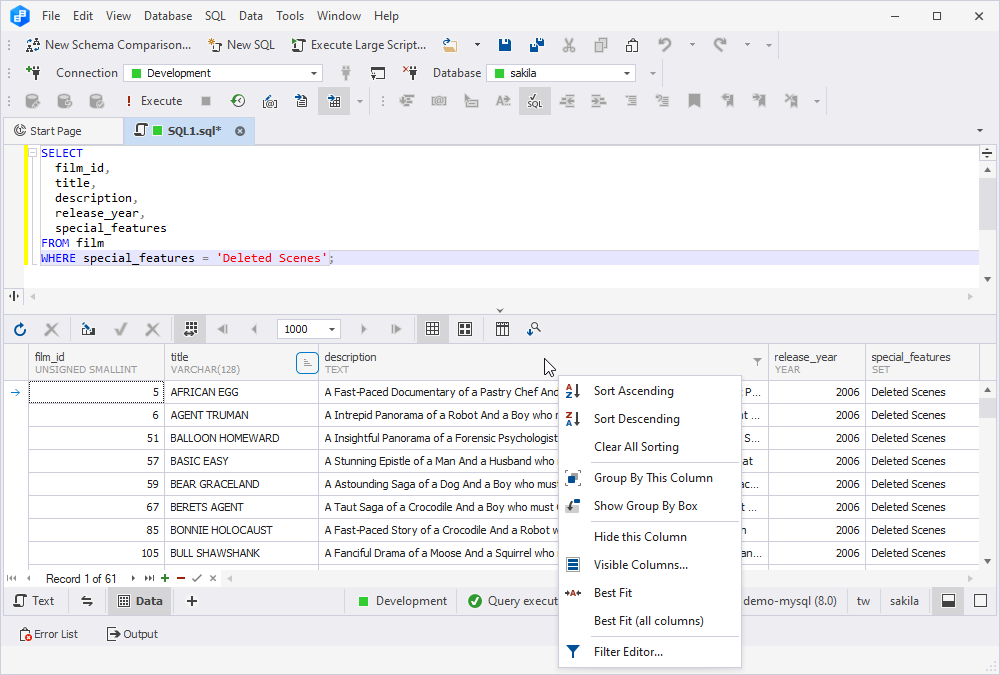1000x675 pixels.
Task: Jump to last record in record navigator
Action: 149,578
